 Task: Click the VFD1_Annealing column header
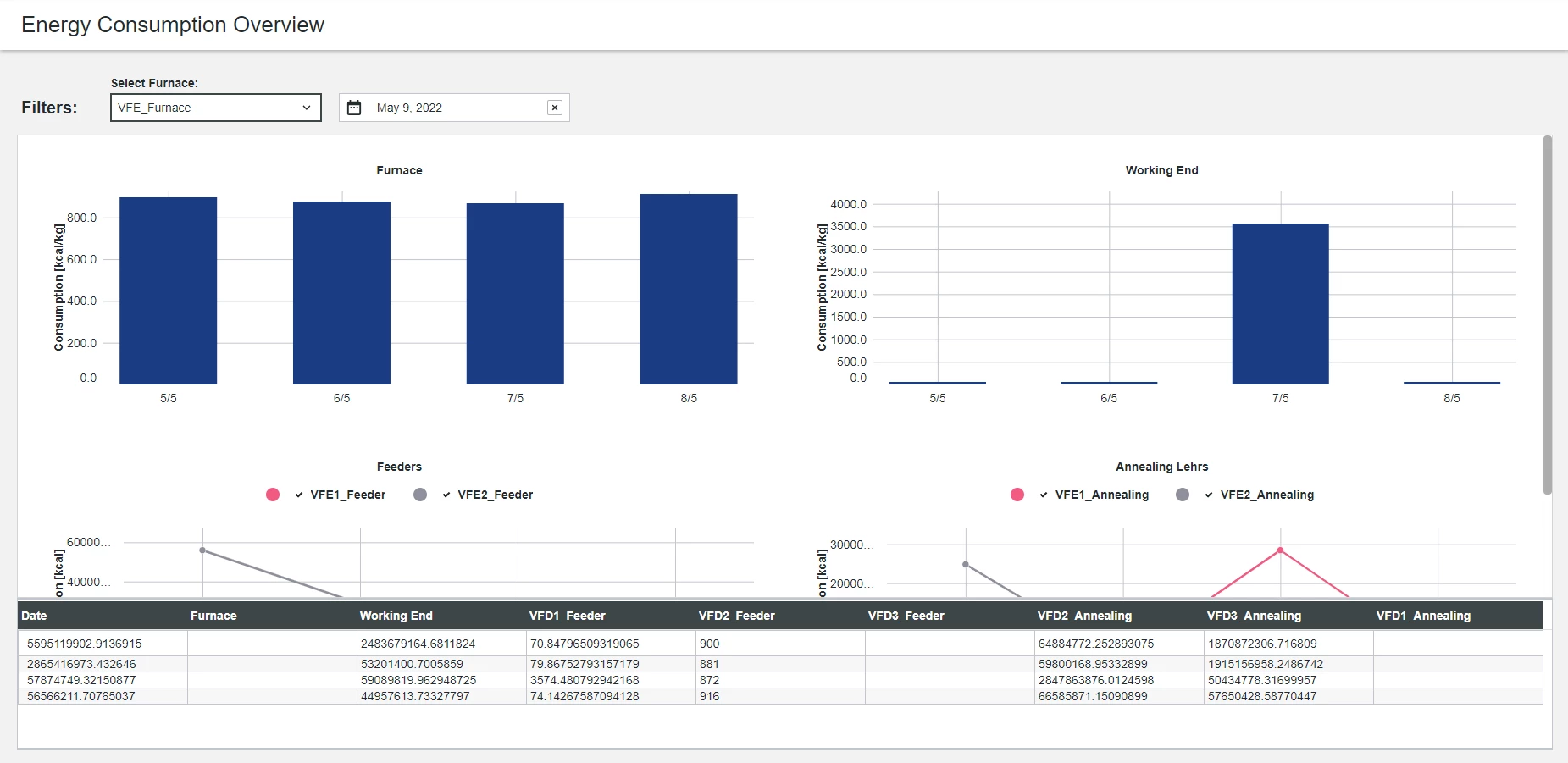coord(1458,616)
